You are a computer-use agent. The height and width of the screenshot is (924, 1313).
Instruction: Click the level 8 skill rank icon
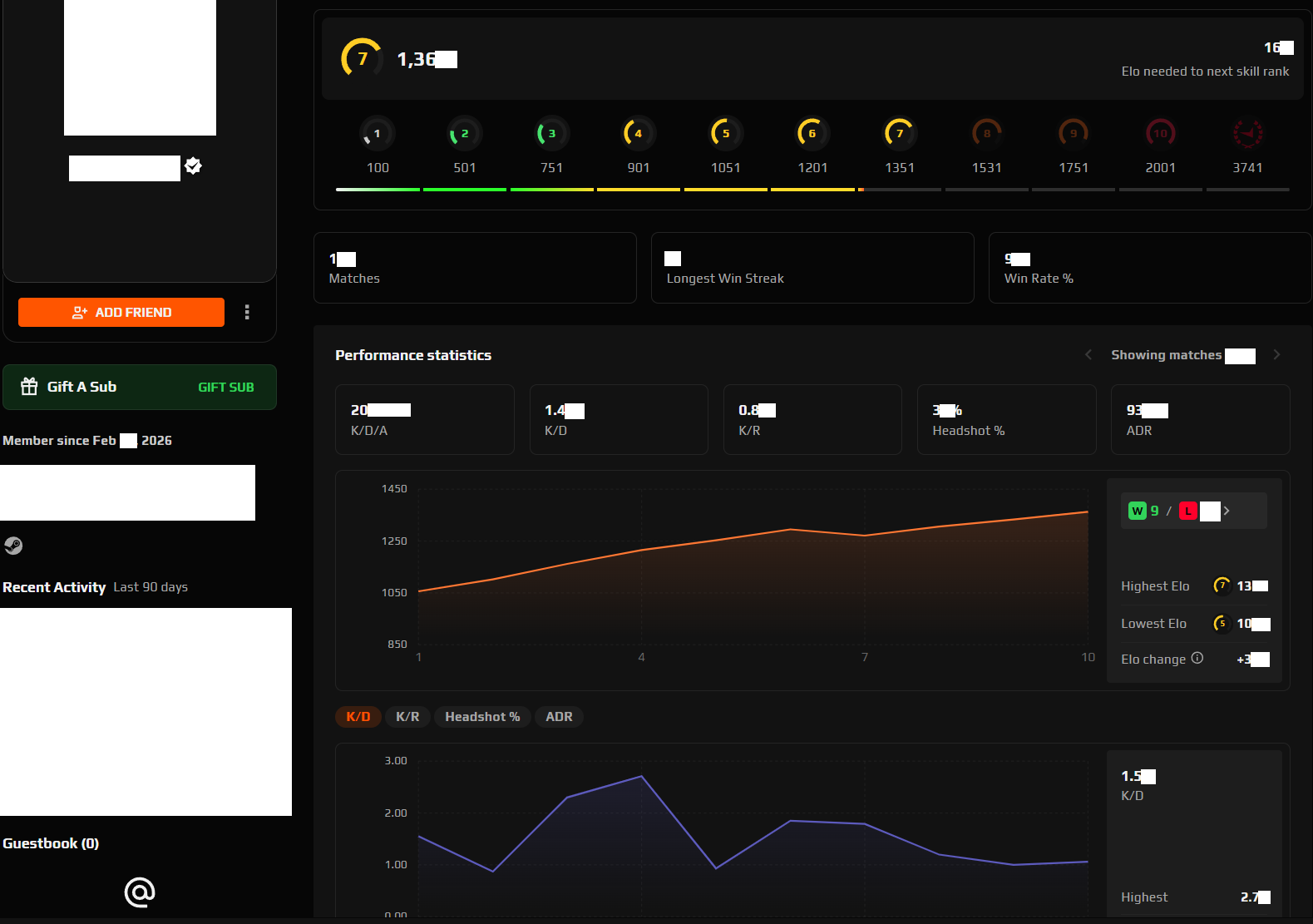point(986,134)
